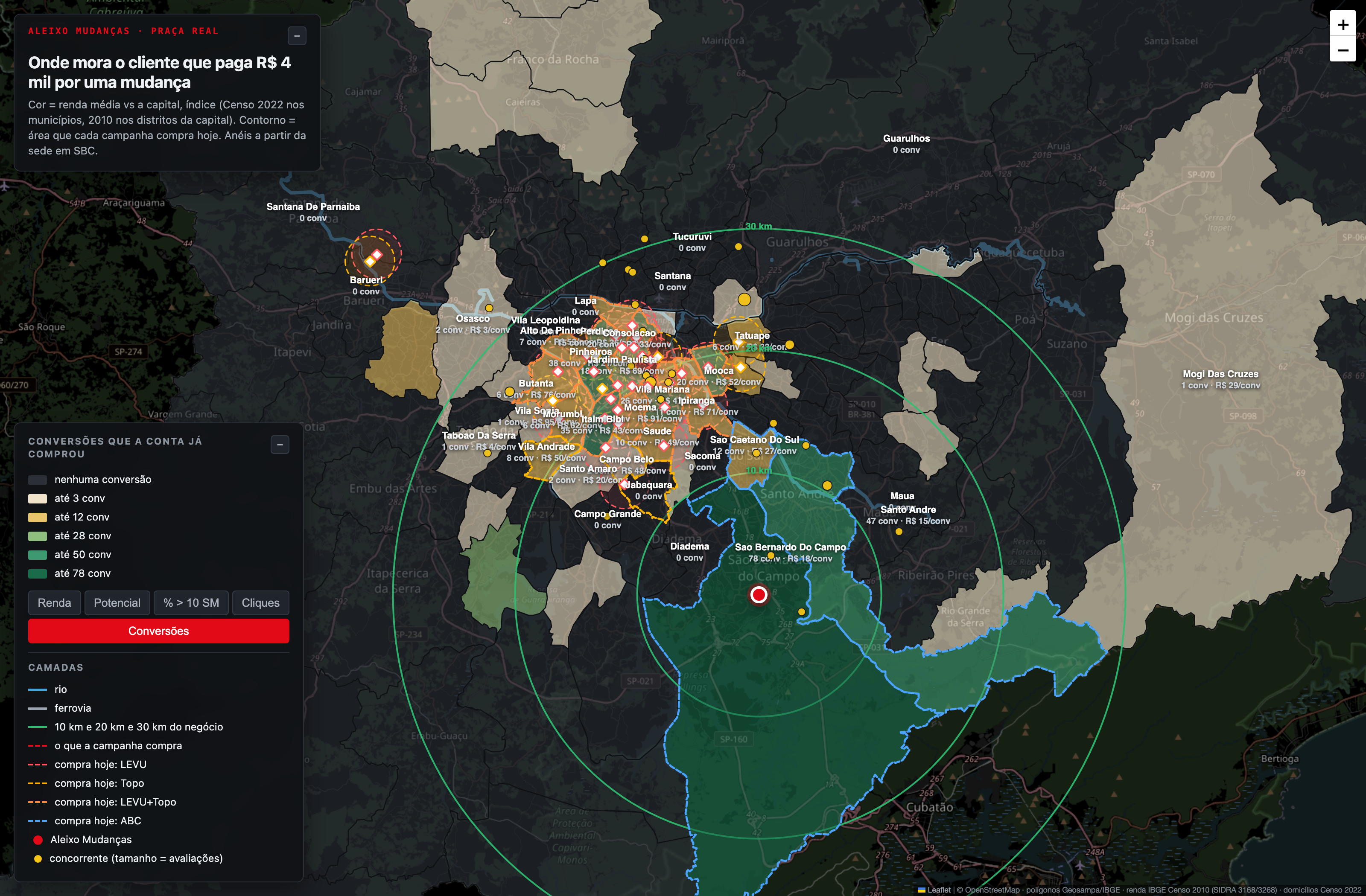Select the red Conversões view button
The width and height of the screenshot is (1366, 896).
coord(158,631)
